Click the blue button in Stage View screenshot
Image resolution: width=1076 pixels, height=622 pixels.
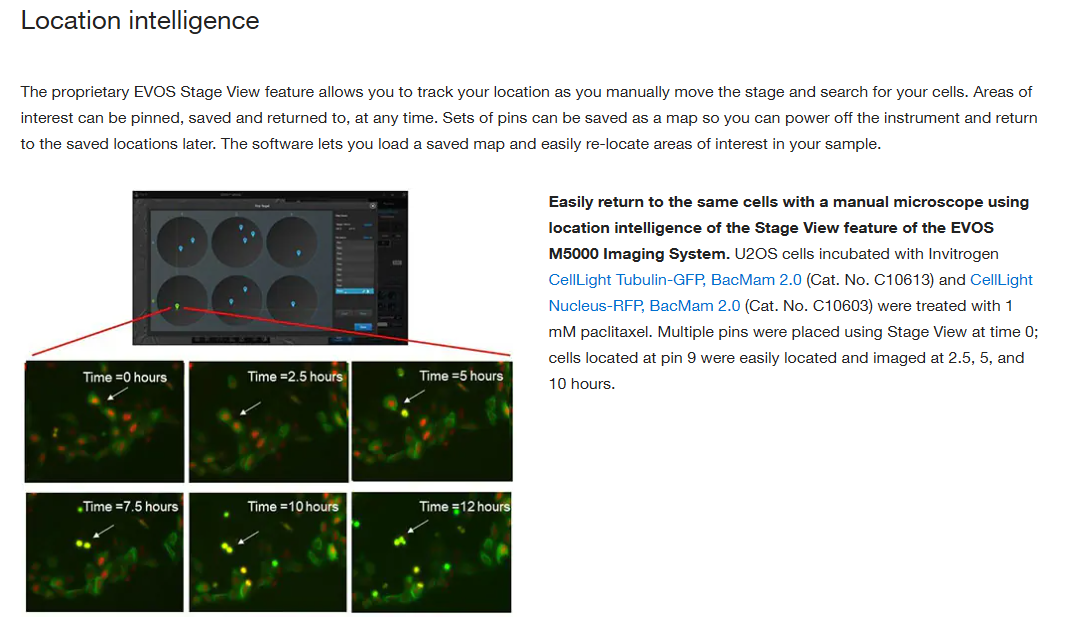pyautogui.click(x=362, y=327)
